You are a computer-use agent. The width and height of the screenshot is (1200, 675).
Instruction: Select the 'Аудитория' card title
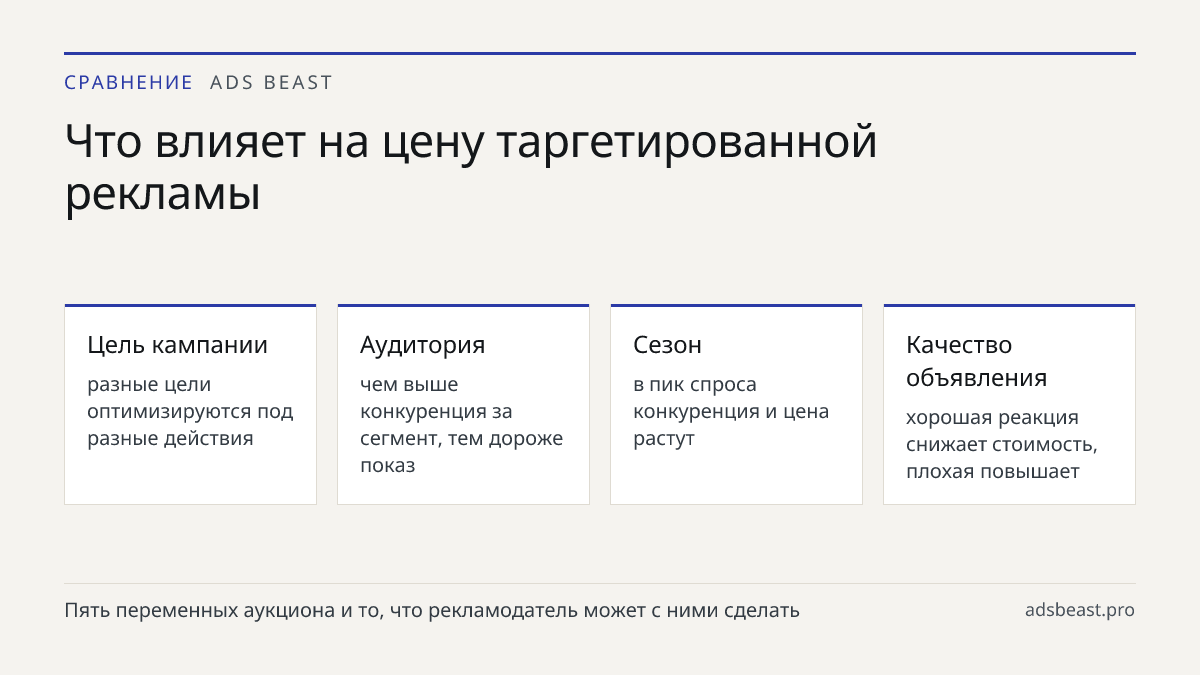pyautogui.click(x=423, y=345)
